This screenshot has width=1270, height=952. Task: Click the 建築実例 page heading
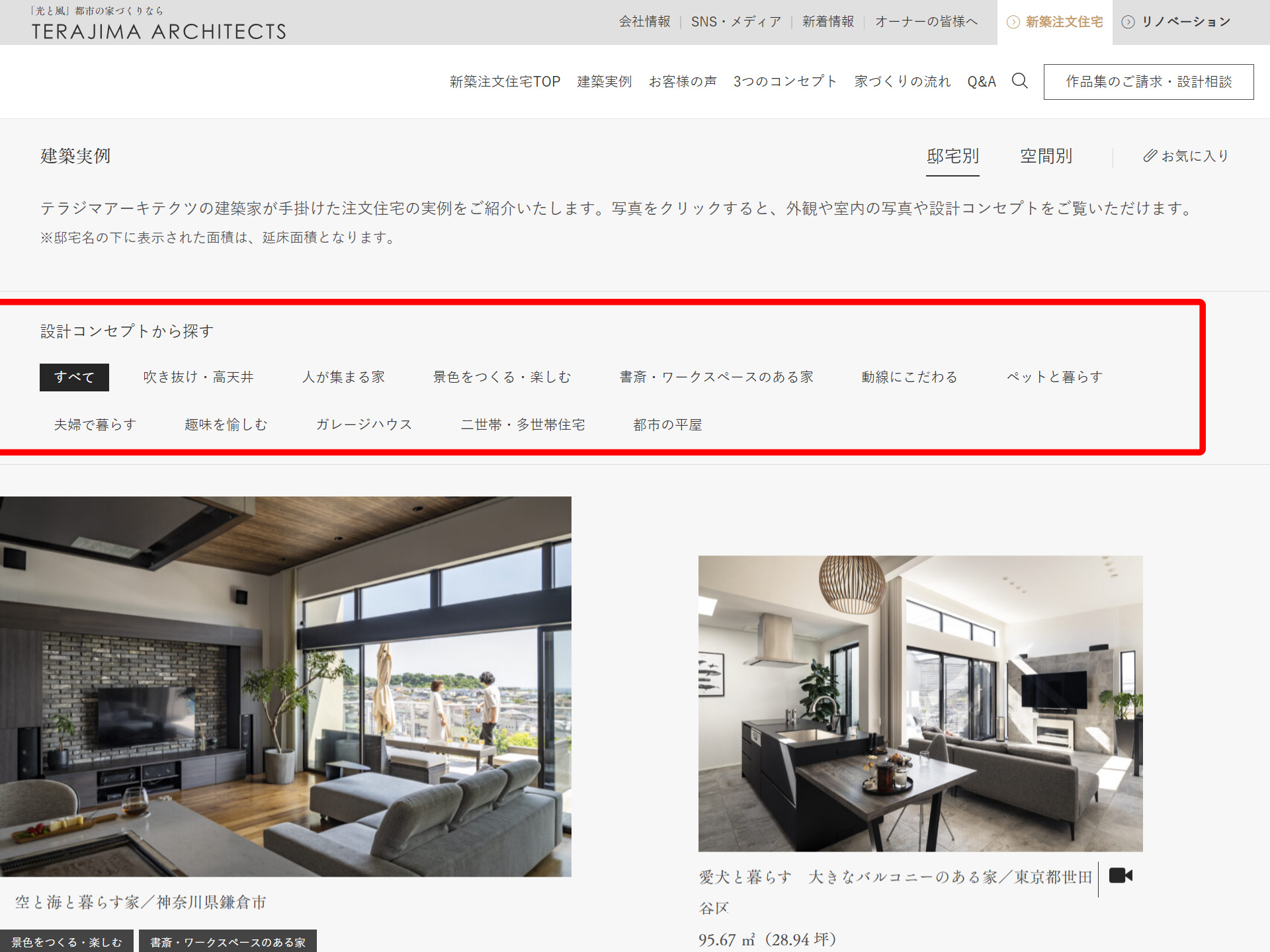pos(75,156)
